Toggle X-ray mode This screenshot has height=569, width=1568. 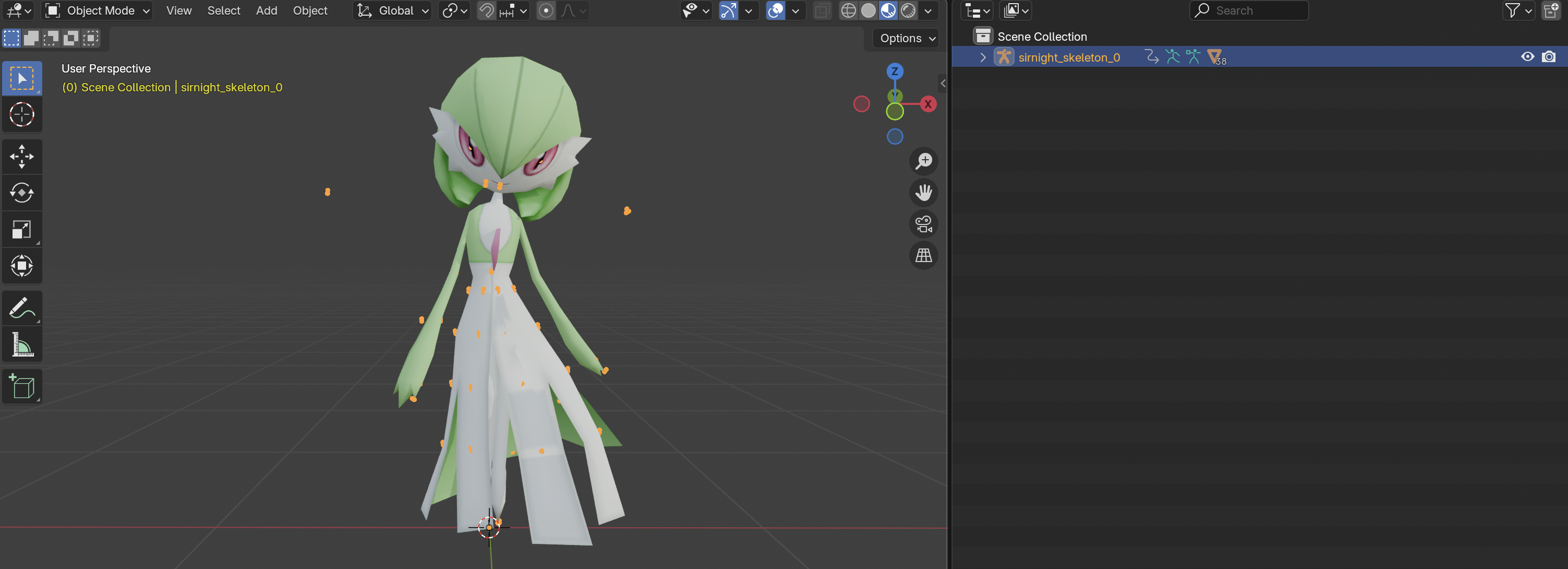tap(822, 10)
